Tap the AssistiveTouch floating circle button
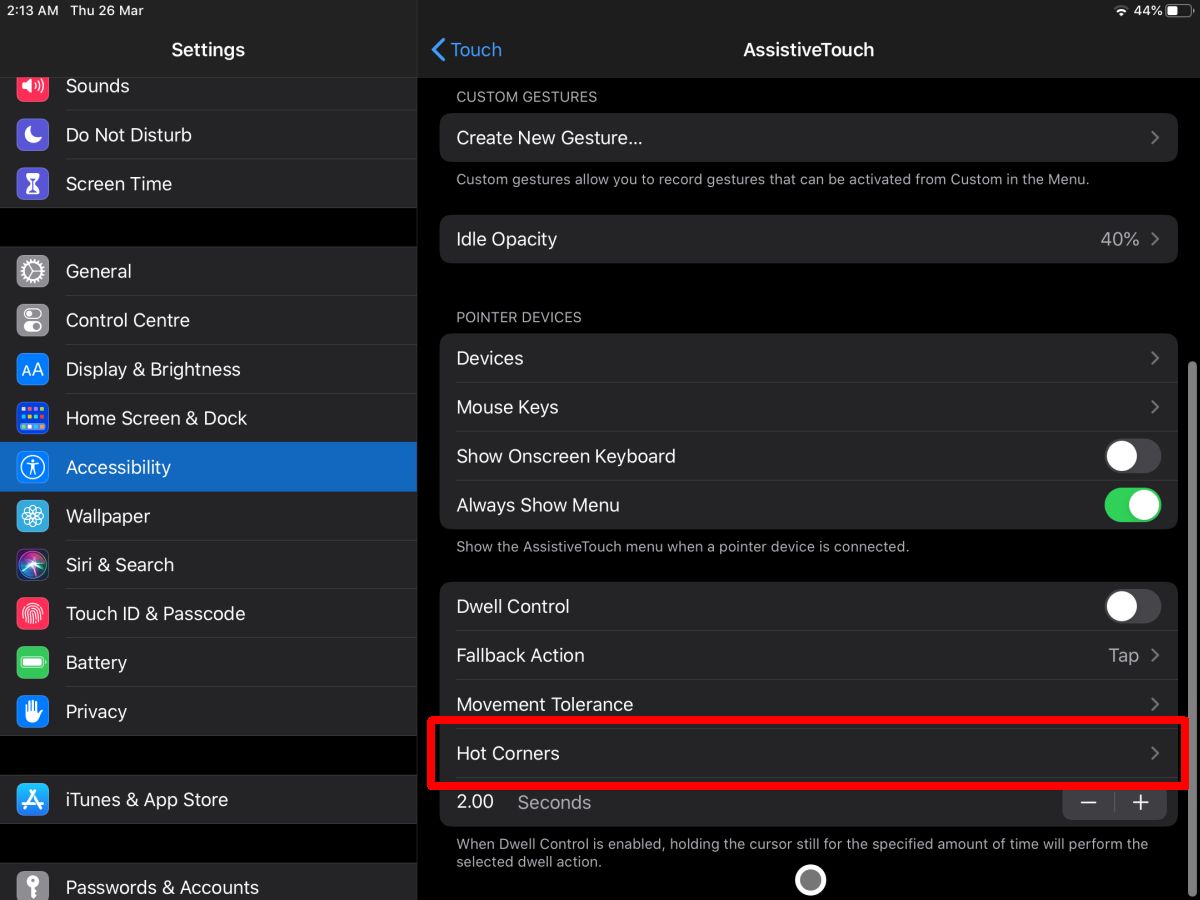Viewport: 1200px width, 900px height. [810, 880]
